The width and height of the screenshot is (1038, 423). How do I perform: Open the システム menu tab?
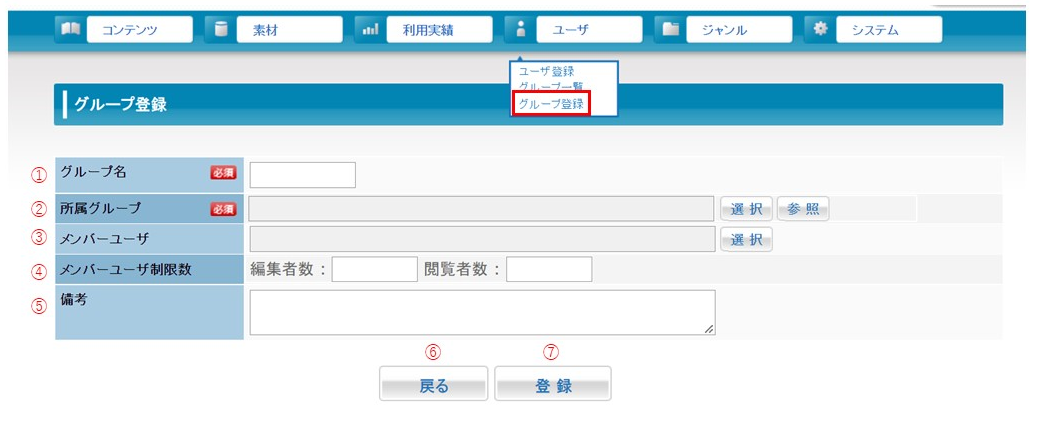tap(889, 30)
